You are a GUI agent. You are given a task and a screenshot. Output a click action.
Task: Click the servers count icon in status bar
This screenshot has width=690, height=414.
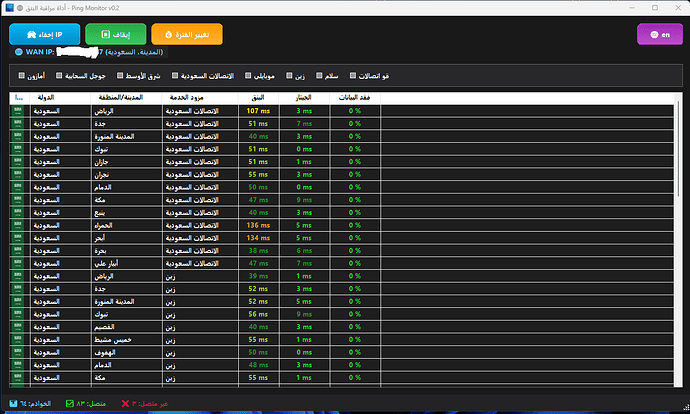click(11, 404)
